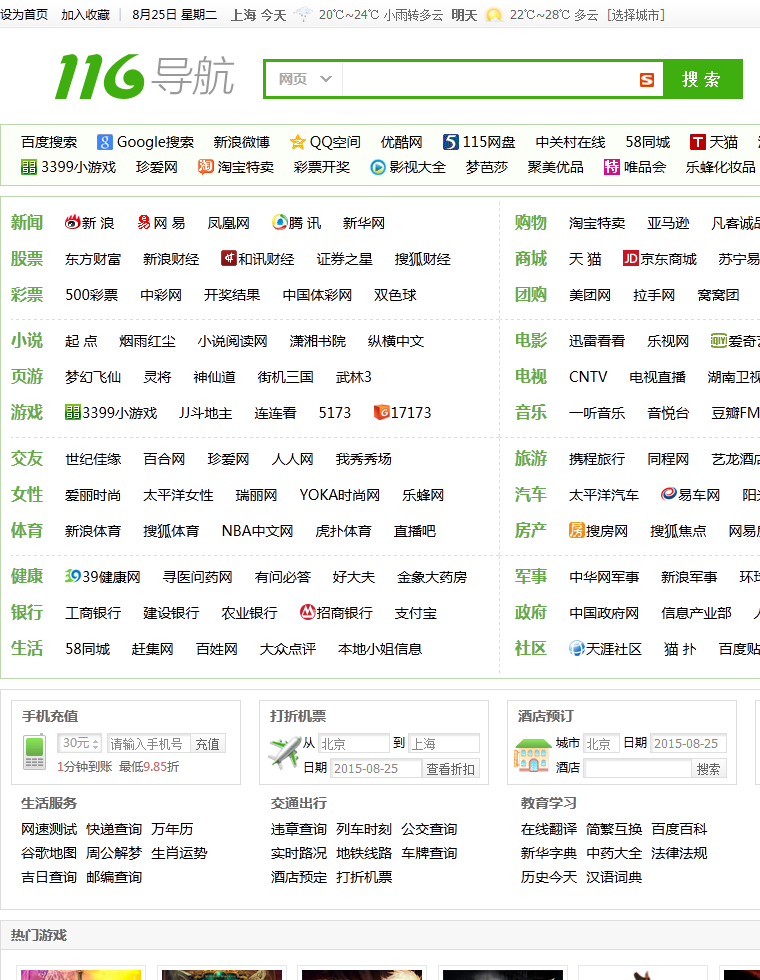
Task: Open the 网页 search type dropdown
Action: (304, 79)
